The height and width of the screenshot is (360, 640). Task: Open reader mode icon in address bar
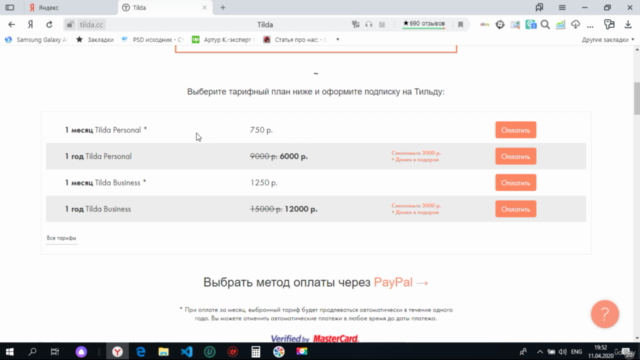382,24
